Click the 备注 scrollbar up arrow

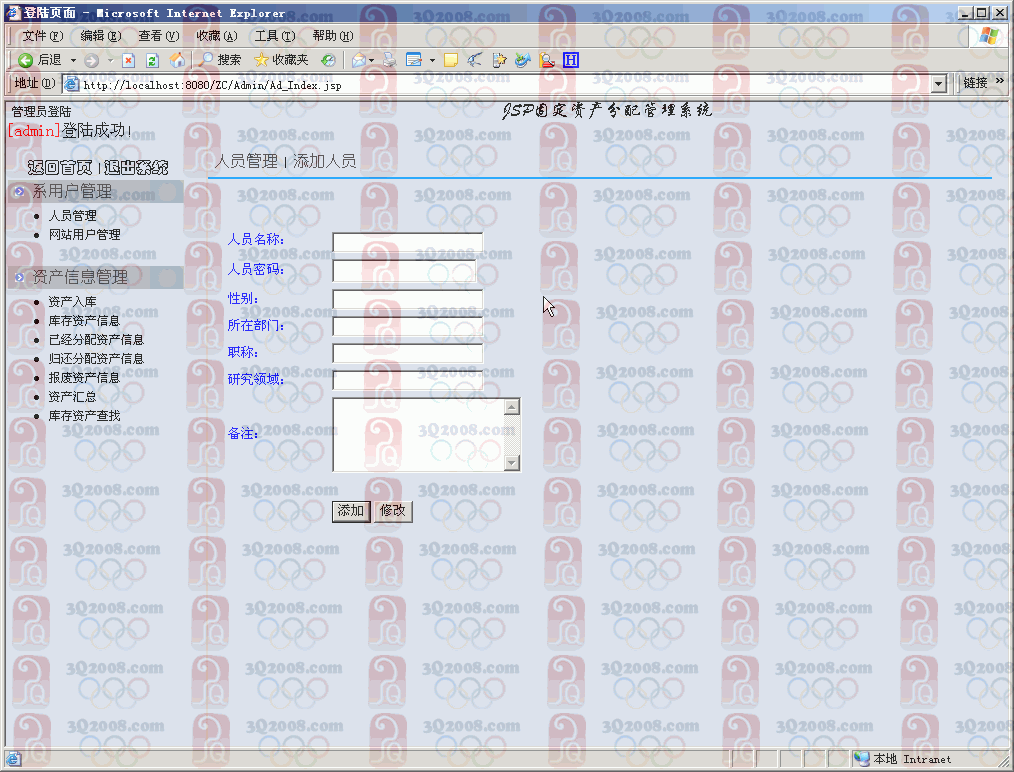[512, 407]
